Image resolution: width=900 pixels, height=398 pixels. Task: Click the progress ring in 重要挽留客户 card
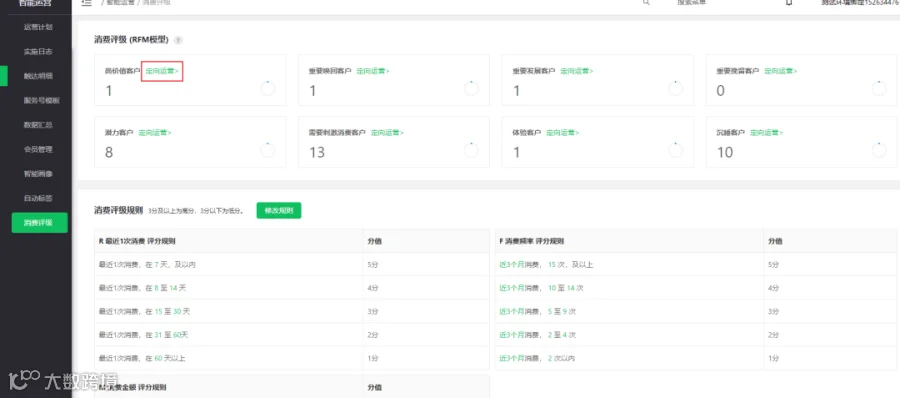(879, 88)
